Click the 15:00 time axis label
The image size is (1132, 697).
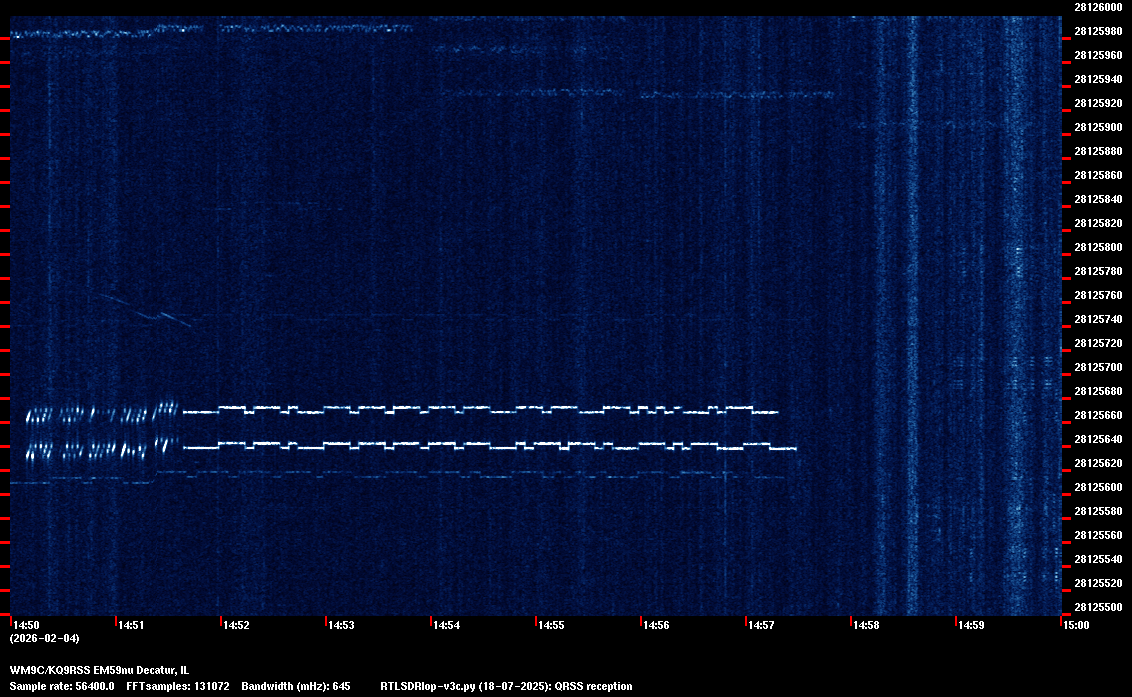1076,625
